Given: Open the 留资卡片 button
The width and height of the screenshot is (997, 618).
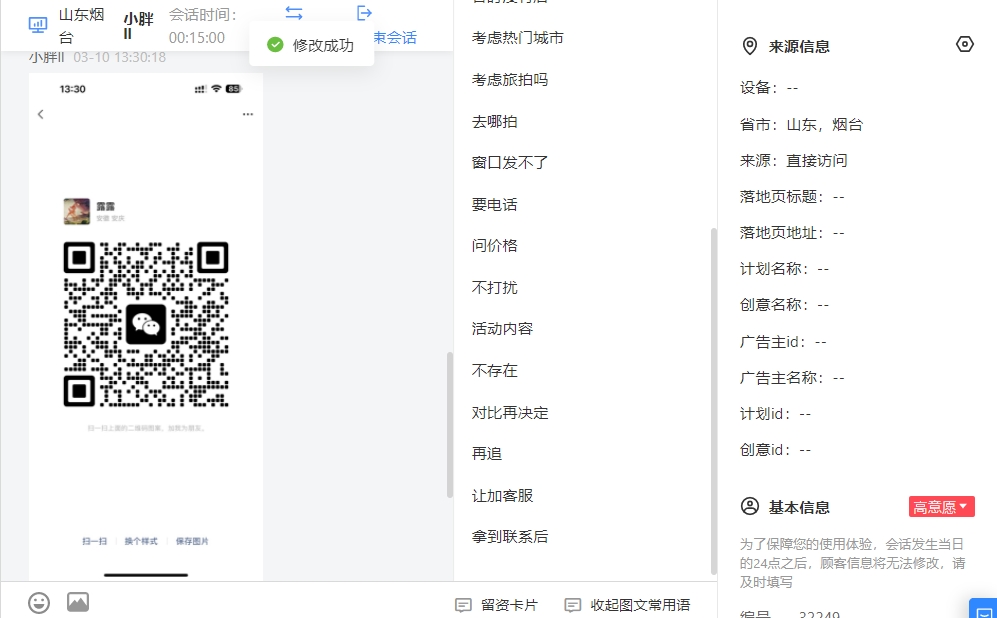Looking at the screenshot, I should [x=497, y=605].
